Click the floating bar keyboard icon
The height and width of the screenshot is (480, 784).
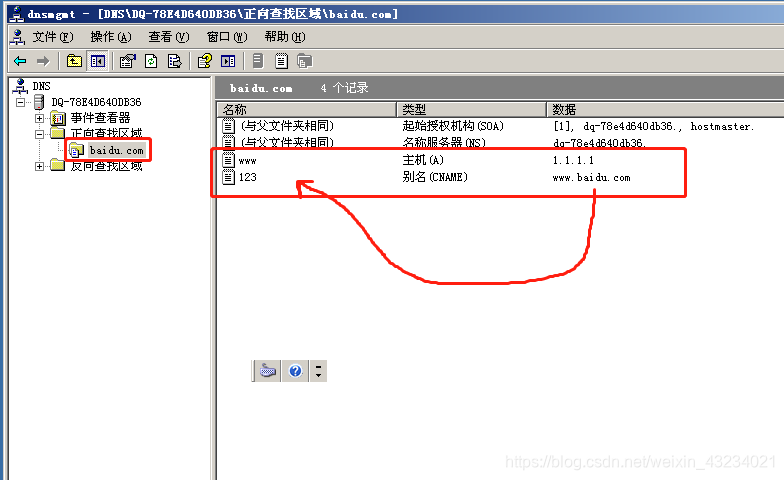coord(268,371)
